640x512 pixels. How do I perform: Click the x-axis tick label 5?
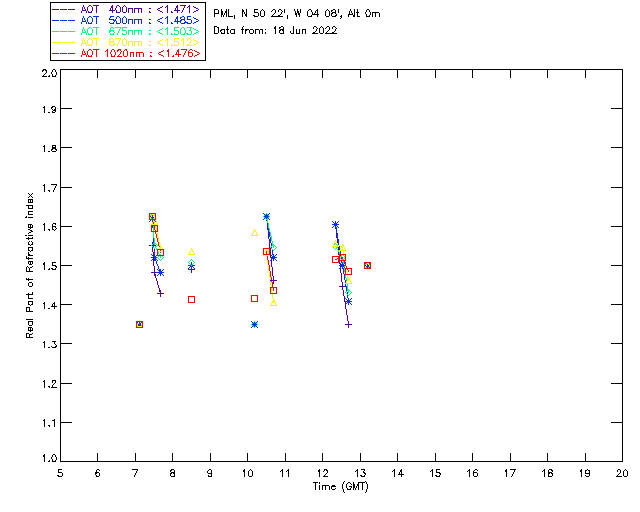[60, 474]
